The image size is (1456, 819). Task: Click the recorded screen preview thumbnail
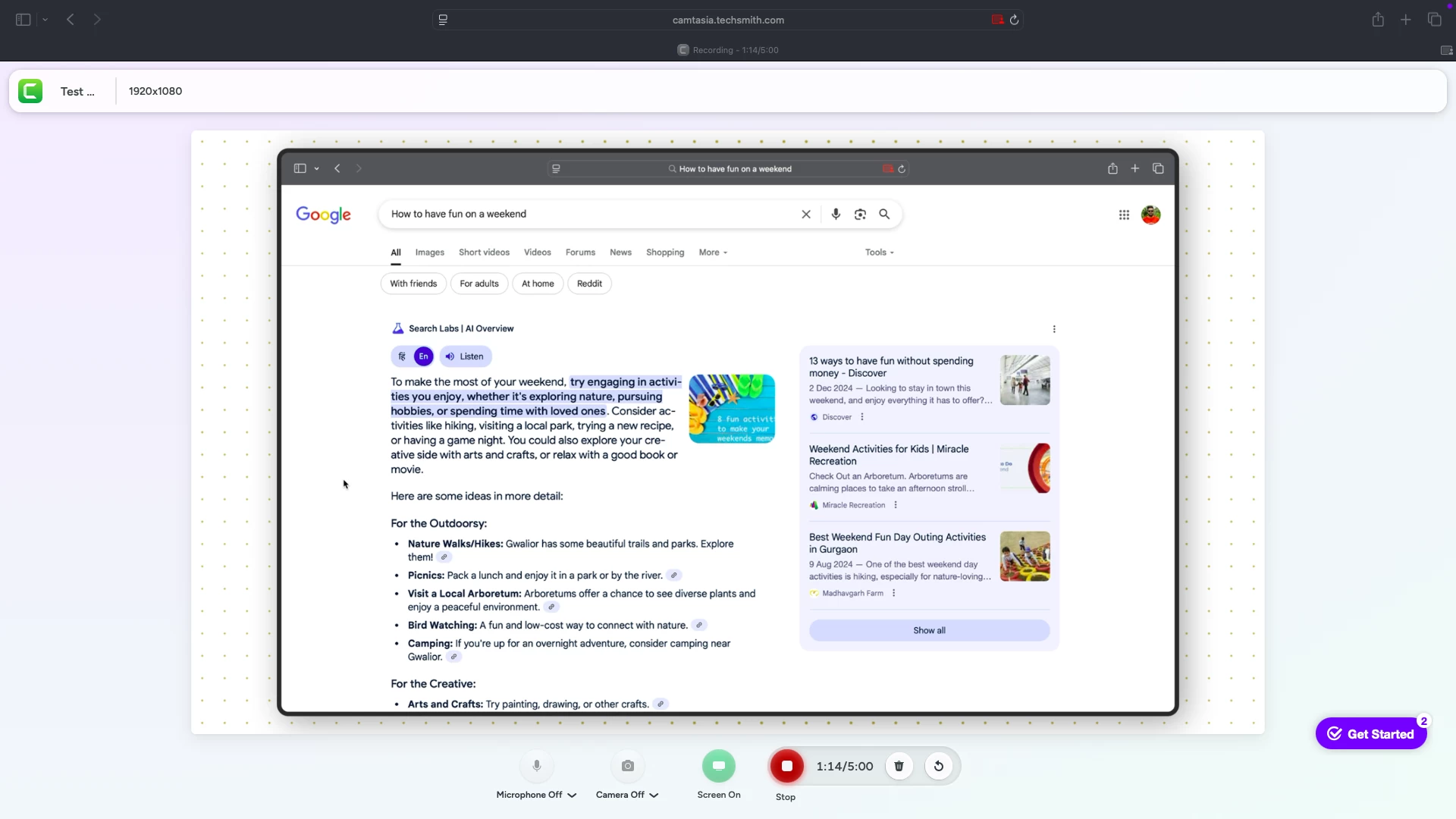click(x=728, y=431)
